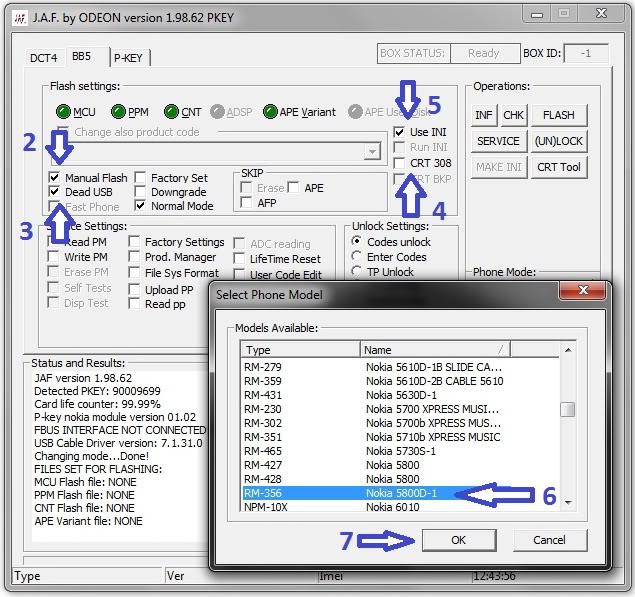This screenshot has height=597, width=635.
Task: Select RM-431 Nokia 5630D-1 row
Action: (400, 395)
